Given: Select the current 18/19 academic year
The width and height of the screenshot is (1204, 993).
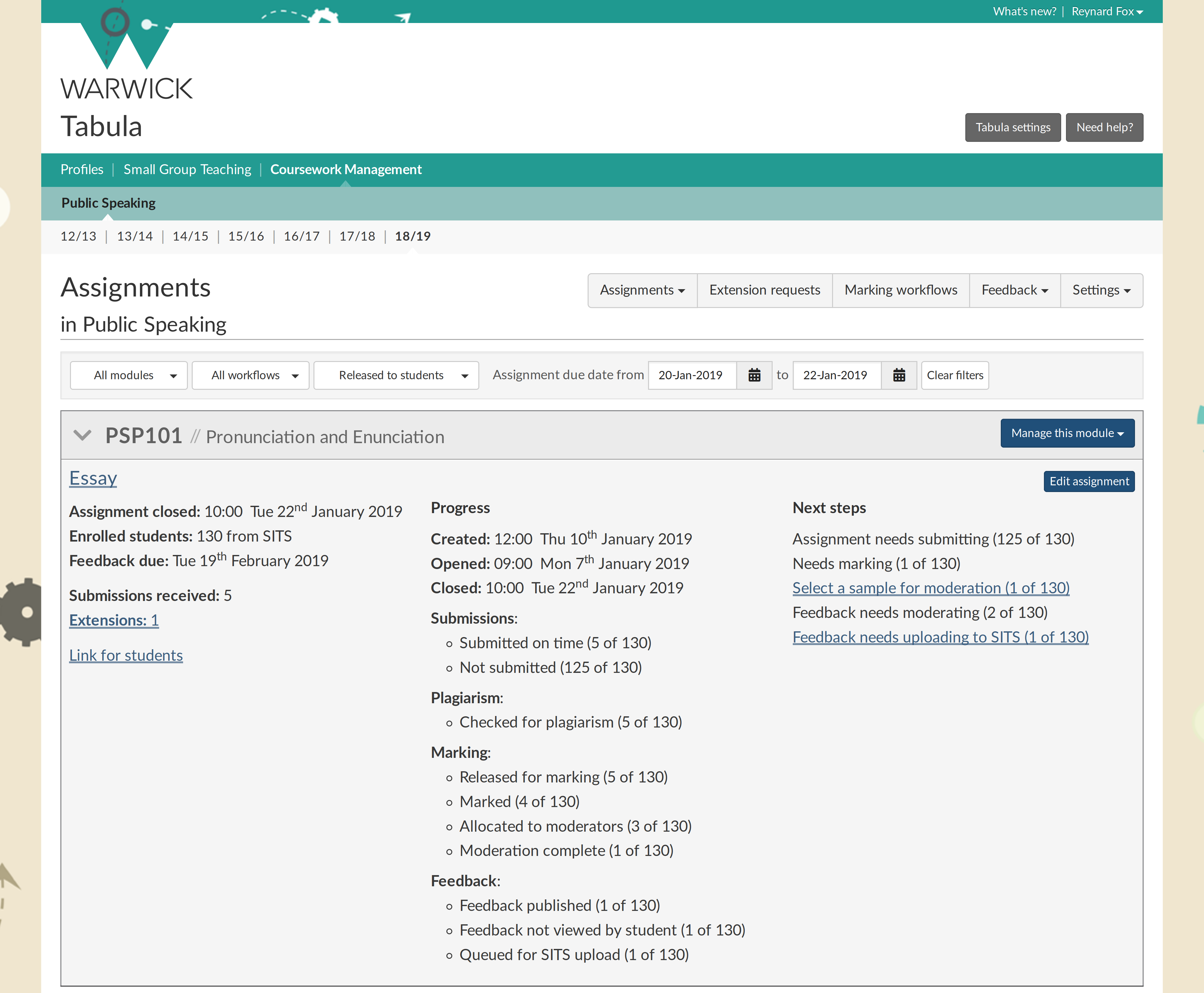Looking at the screenshot, I should pyautogui.click(x=413, y=236).
